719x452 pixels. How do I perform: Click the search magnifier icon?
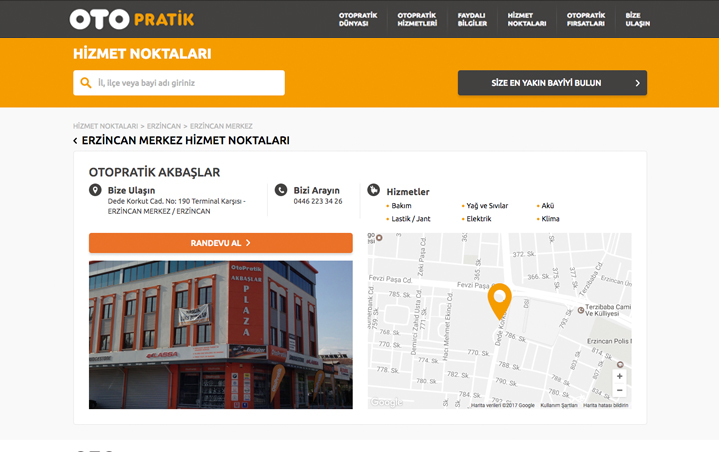point(86,83)
